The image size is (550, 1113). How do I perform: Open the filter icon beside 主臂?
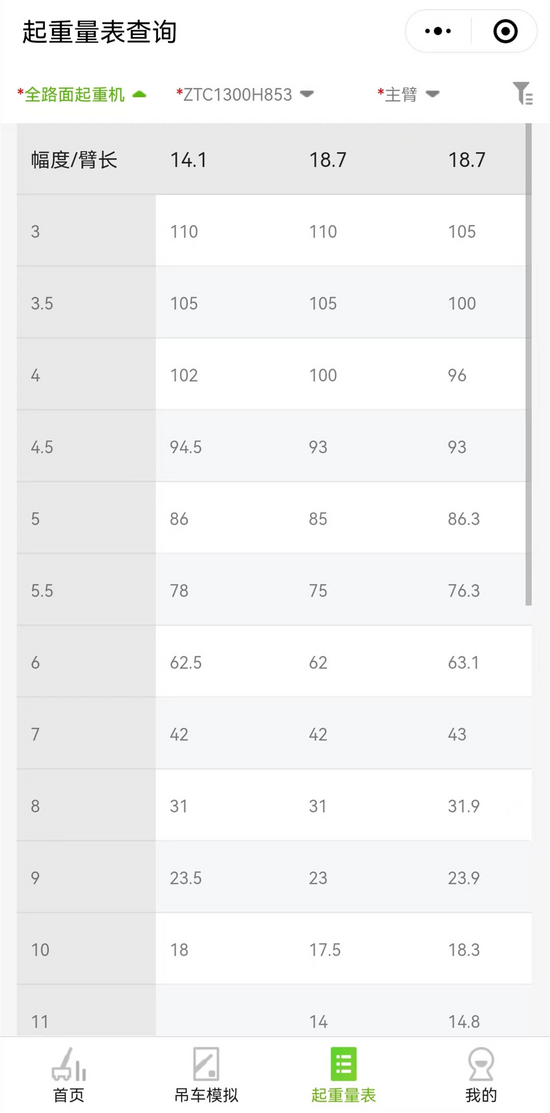click(523, 94)
